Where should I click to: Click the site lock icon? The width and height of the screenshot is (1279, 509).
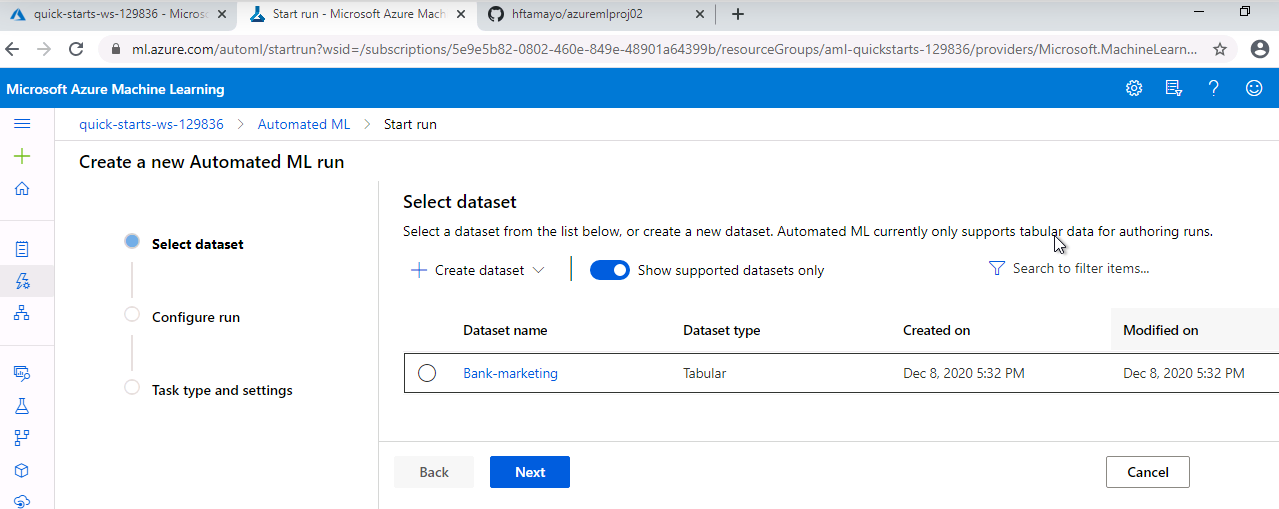click(x=116, y=49)
